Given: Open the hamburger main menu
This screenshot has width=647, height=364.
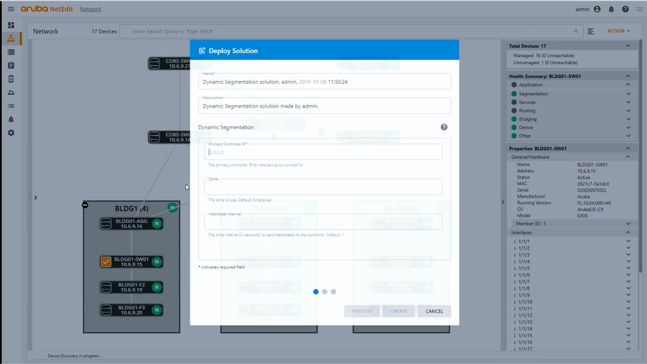Looking at the screenshot, I should click(x=11, y=9).
